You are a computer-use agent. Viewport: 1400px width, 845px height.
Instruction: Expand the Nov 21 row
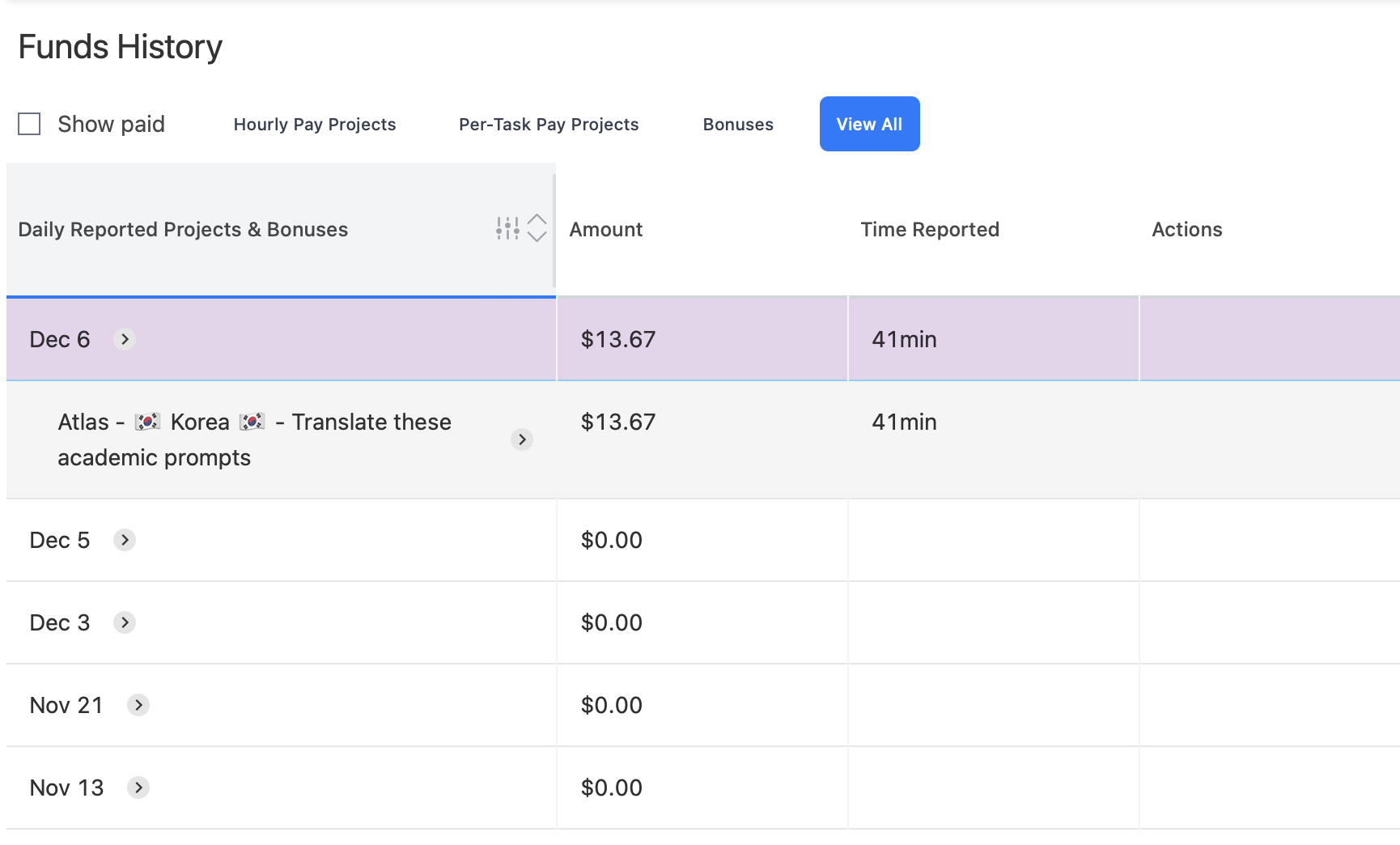coord(138,705)
